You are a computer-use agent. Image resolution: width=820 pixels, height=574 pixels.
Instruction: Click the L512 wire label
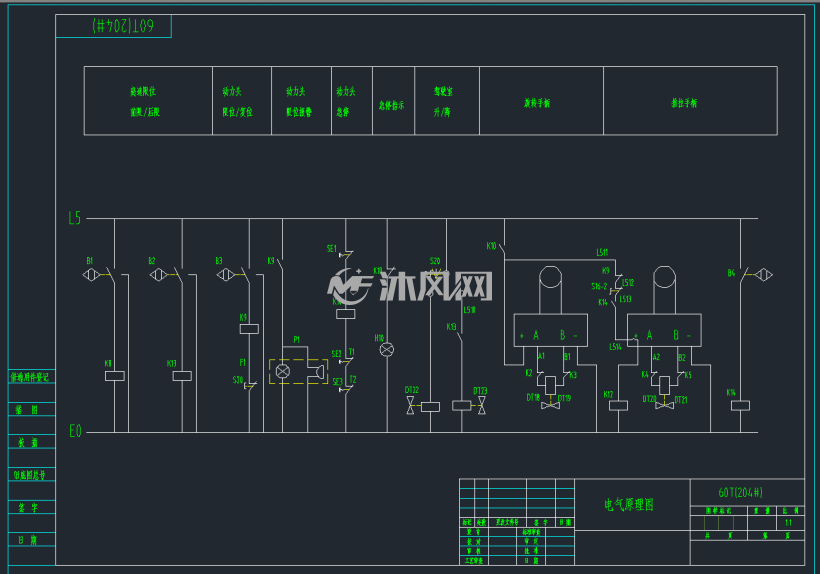(x=628, y=282)
